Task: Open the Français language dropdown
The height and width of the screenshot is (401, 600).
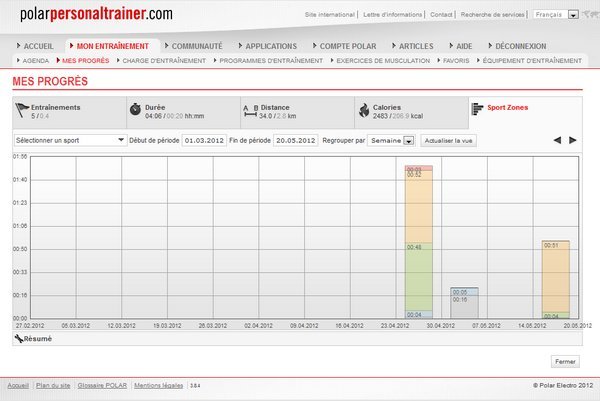Action: [x=556, y=15]
